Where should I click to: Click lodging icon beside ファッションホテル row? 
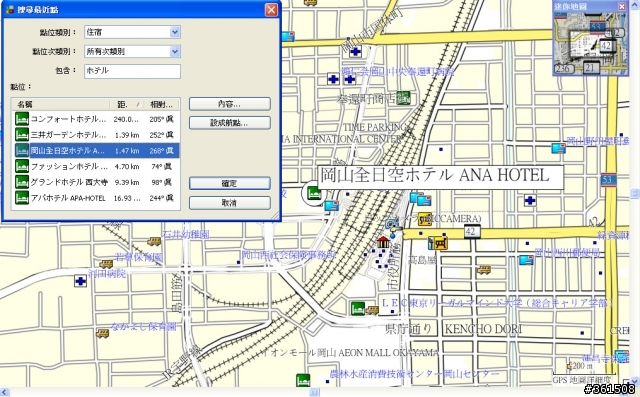(22, 166)
